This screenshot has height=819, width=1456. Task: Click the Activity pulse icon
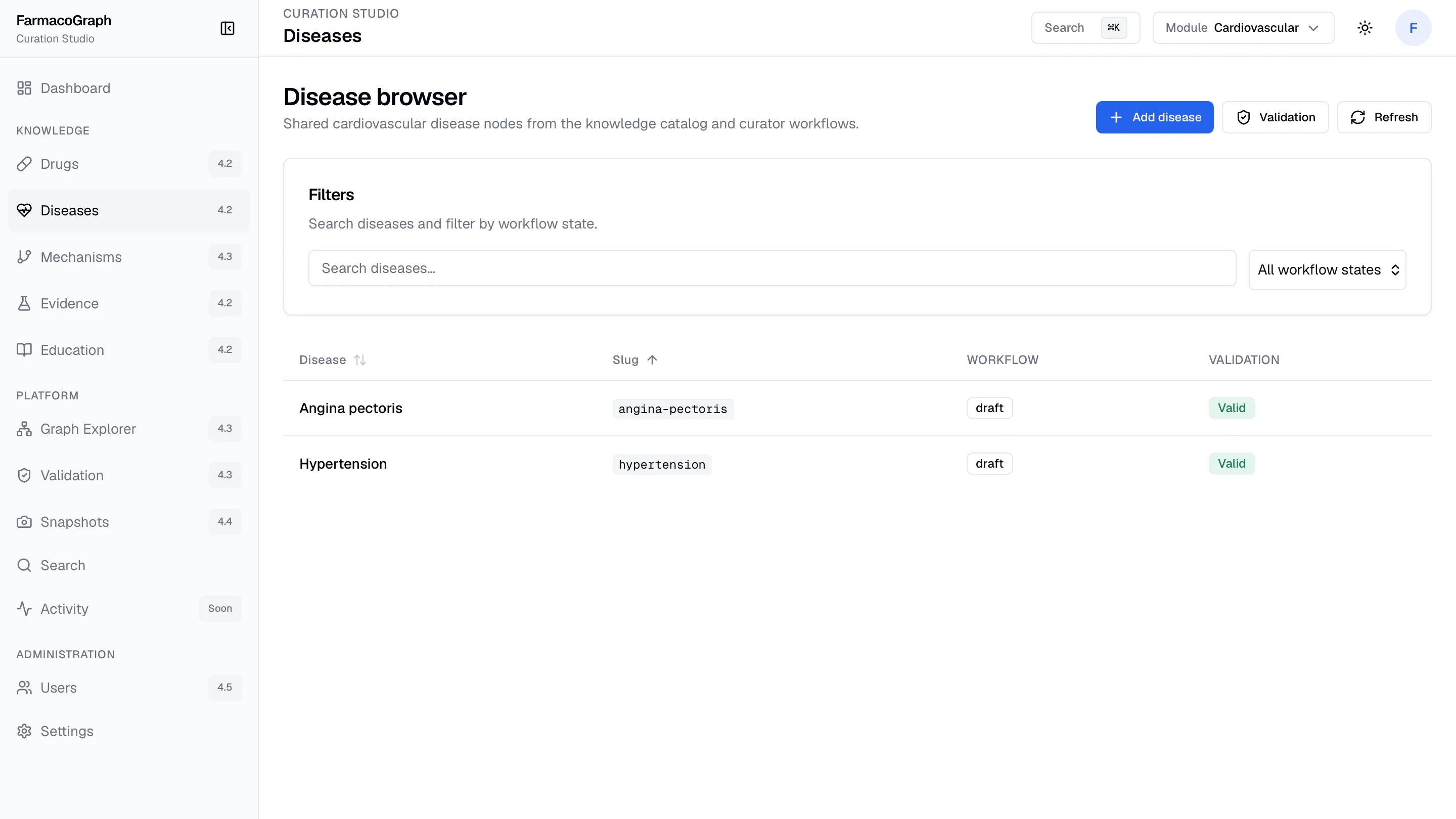(24, 609)
